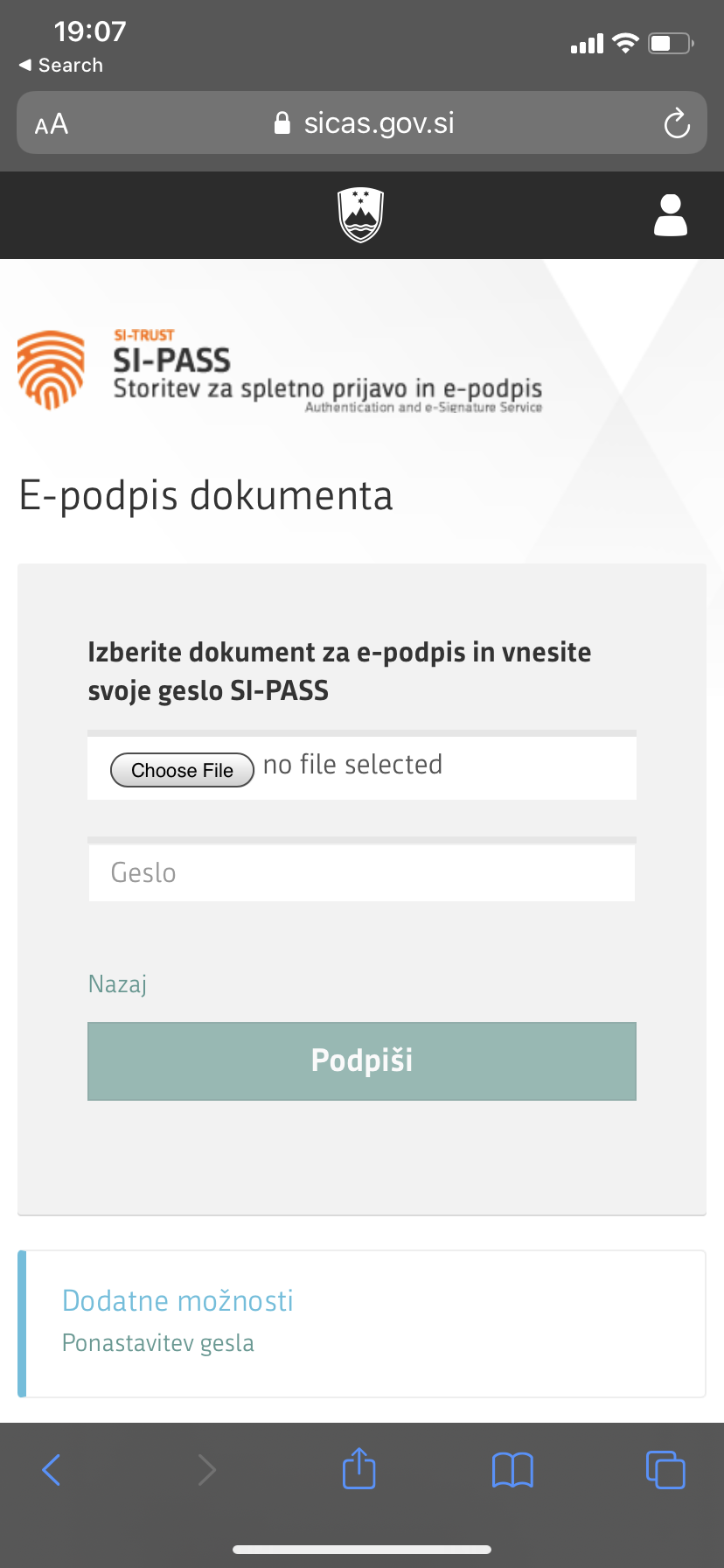Tap the SI-PASS fingerprint logo

(52, 369)
